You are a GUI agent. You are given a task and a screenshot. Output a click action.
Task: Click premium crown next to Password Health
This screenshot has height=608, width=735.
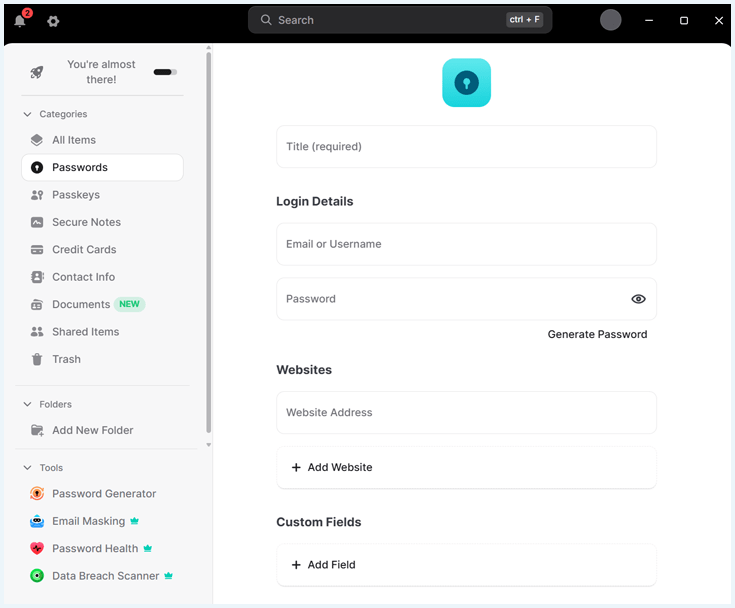tap(148, 548)
